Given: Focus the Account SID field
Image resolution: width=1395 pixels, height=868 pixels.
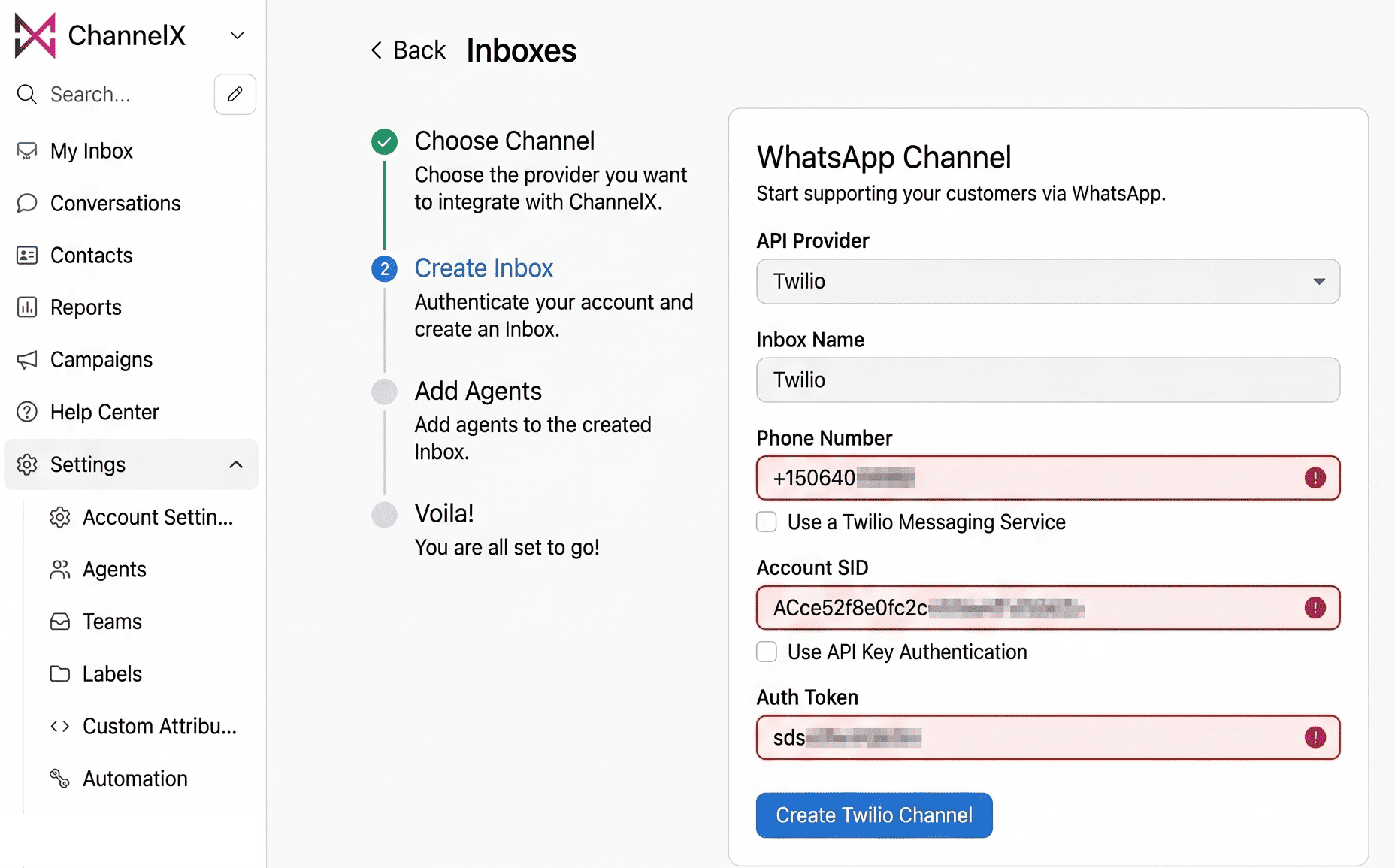Looking at the screenshot, I should click(1048, 607).
